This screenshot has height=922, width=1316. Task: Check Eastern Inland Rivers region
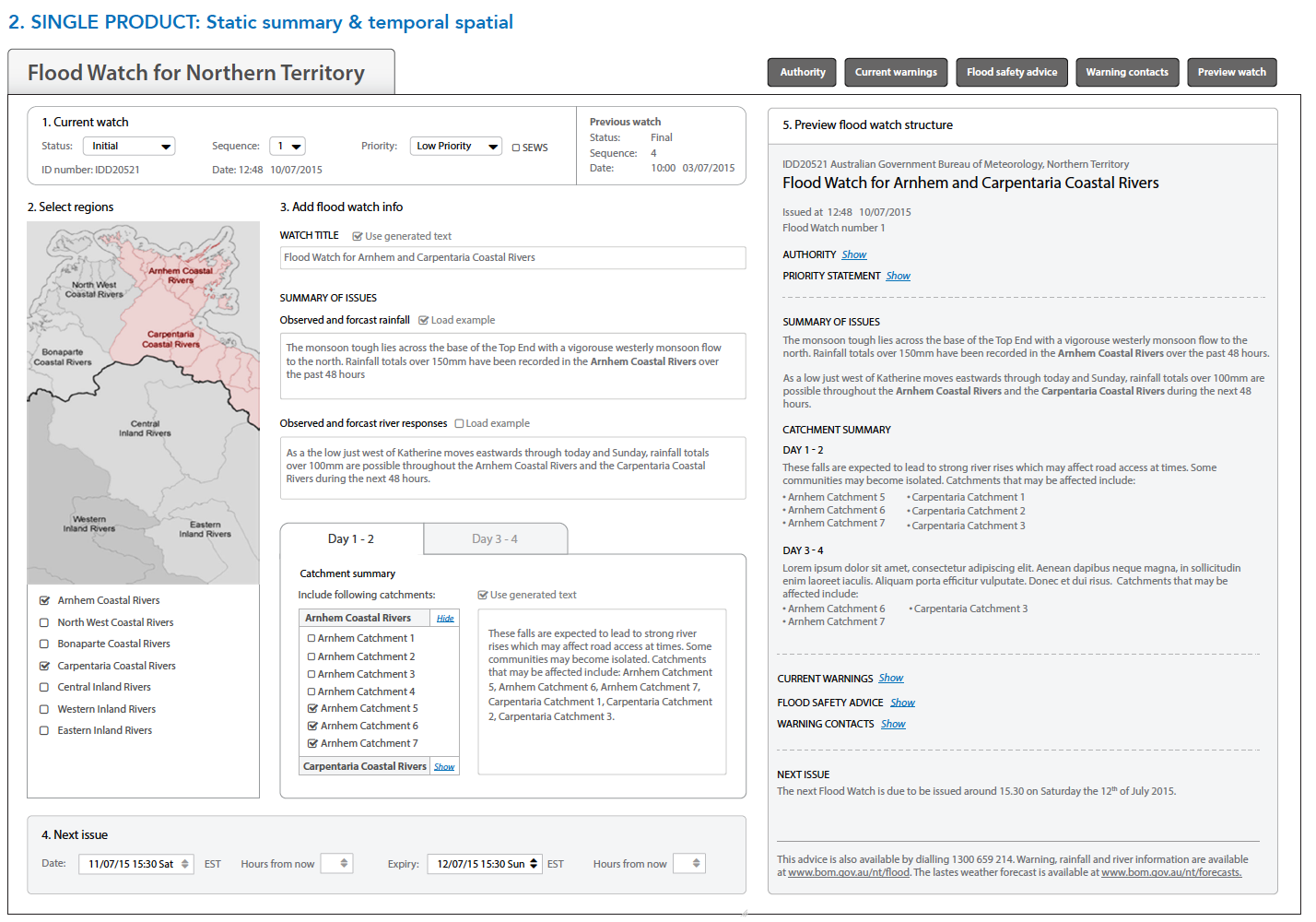pos(44,730)
